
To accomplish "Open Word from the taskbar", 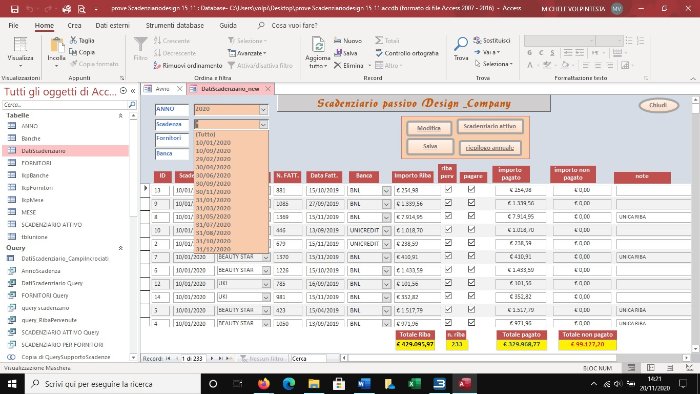I will [x=364, y=384].
